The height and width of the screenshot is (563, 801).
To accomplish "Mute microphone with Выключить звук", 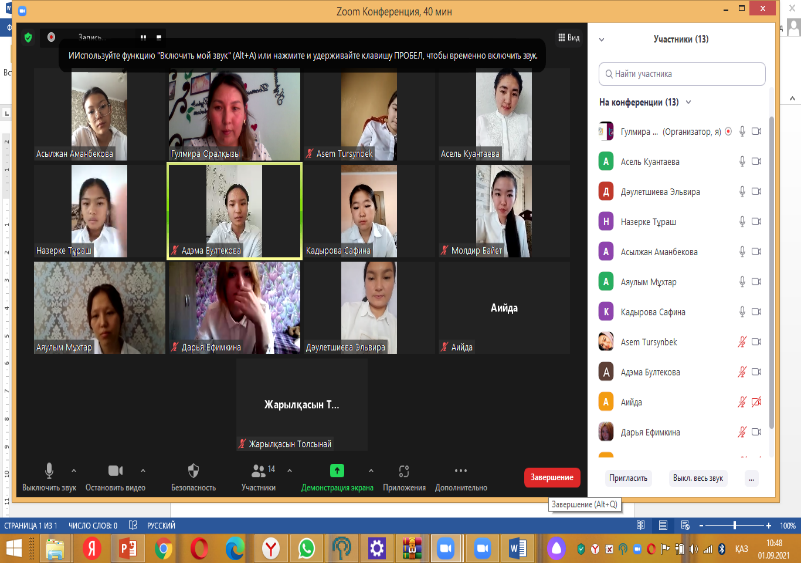I will [x=49, y=471].
